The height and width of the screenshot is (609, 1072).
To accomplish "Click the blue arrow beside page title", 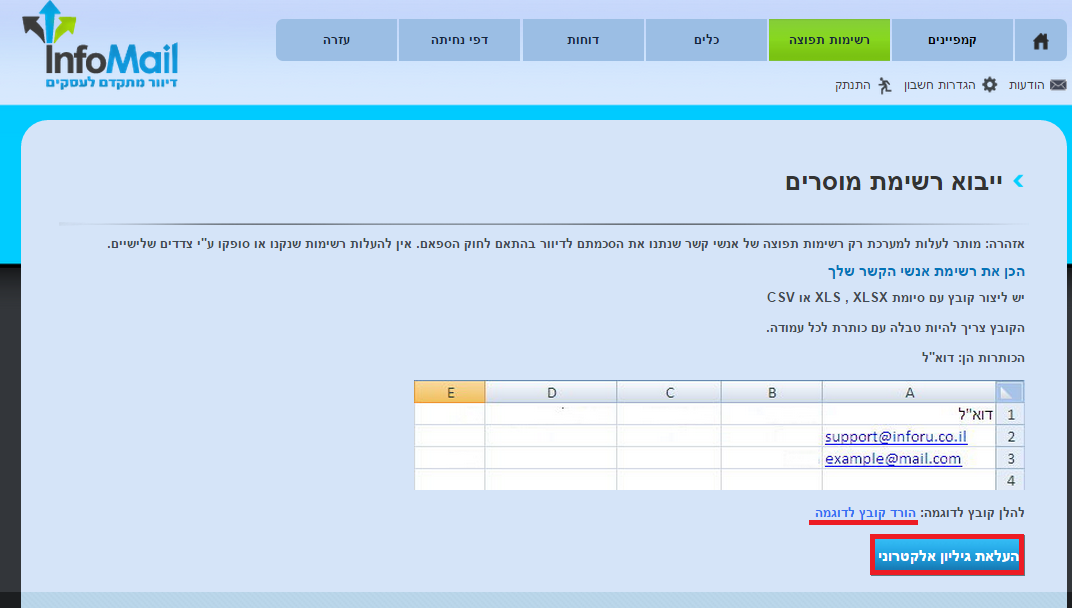I will coord(1018,181).
